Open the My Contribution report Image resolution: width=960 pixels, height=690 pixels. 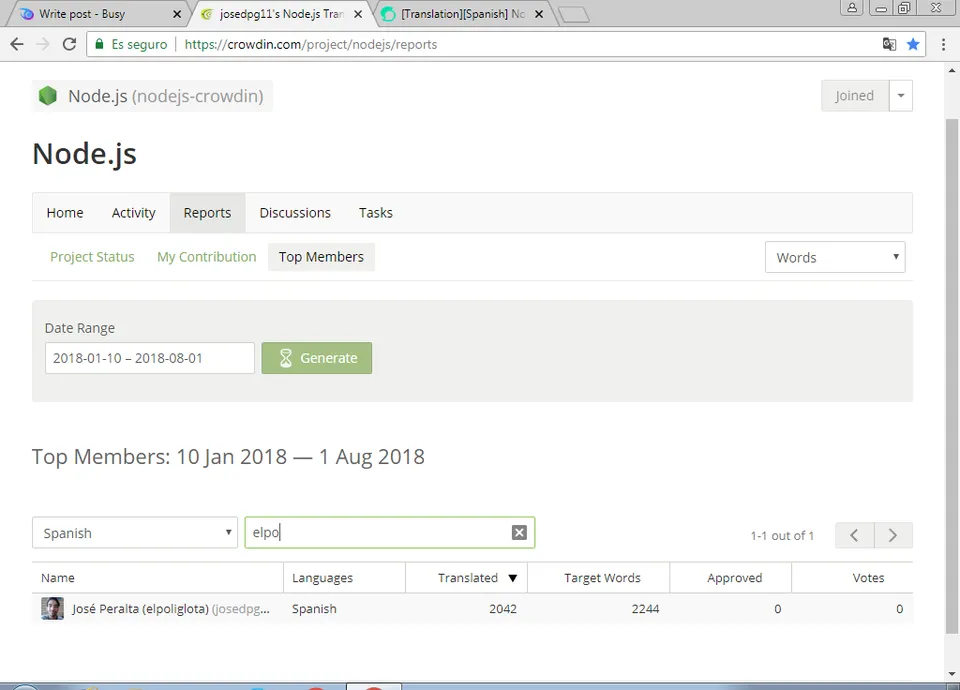(x=207, y=257)
